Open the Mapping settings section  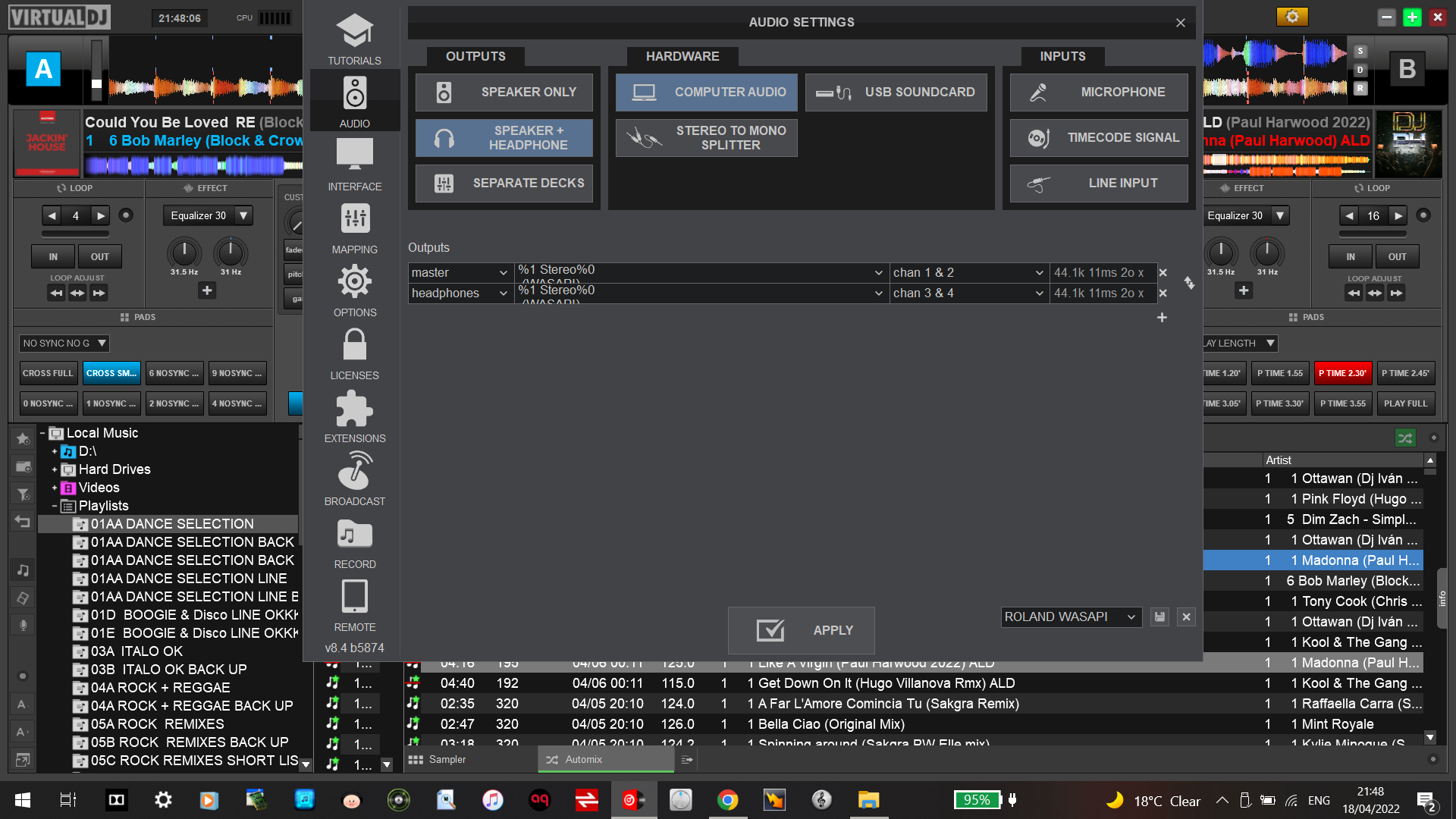354,227
